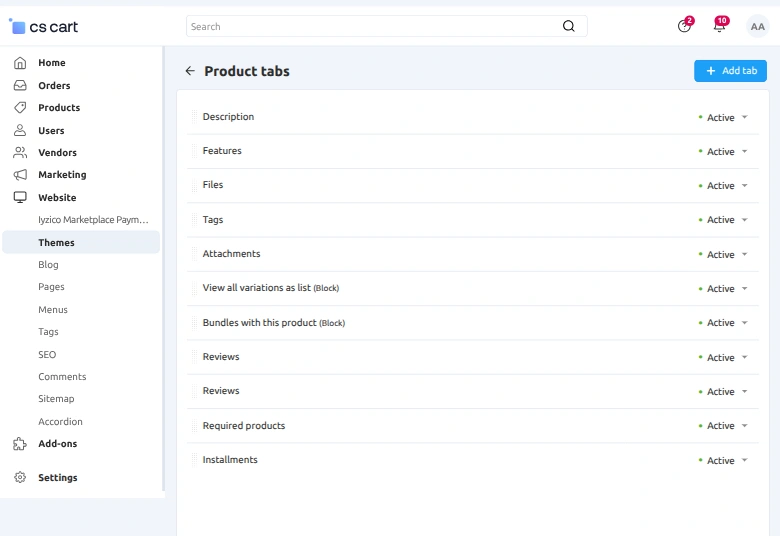Open the Sitemap submenu link
This screenshot has width=780, height=536.
[56, 399]
